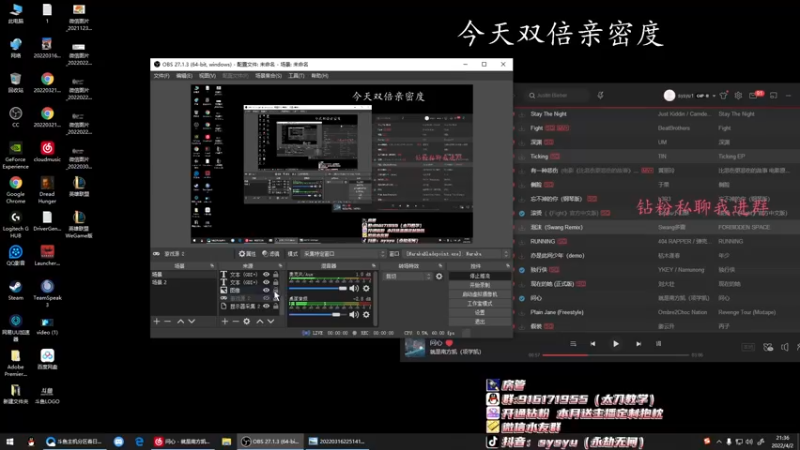The image size is (800, 450).
Task: Open the 视图(V) menu in OBS
Action: (207, 76)
